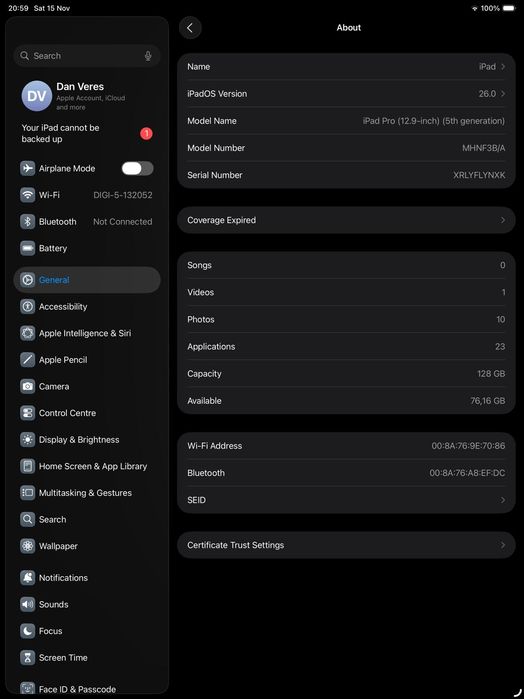Viewport: 524px width, 699px height.
Task: Tap the Capacity value 128 GB
Action: [491, 374]
